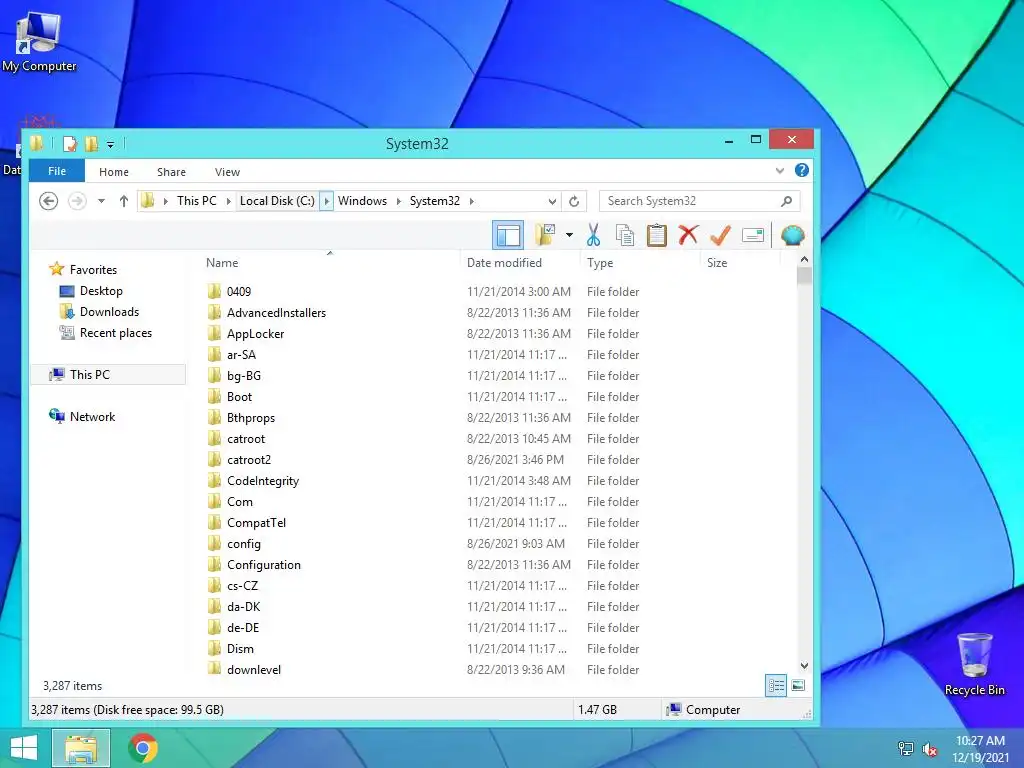Click the muted volume tray icon
1024x768 pixels.
(x=930, y=749)
